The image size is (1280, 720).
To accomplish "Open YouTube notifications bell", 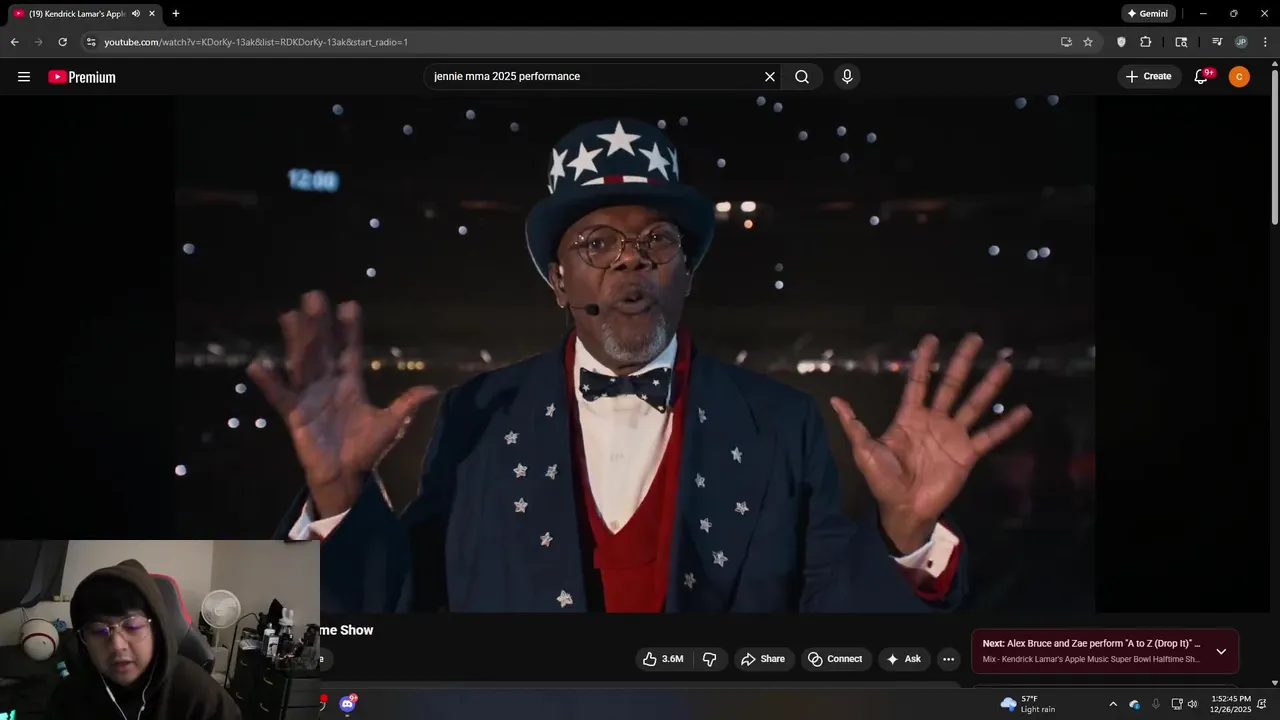I will (1202, 77).
